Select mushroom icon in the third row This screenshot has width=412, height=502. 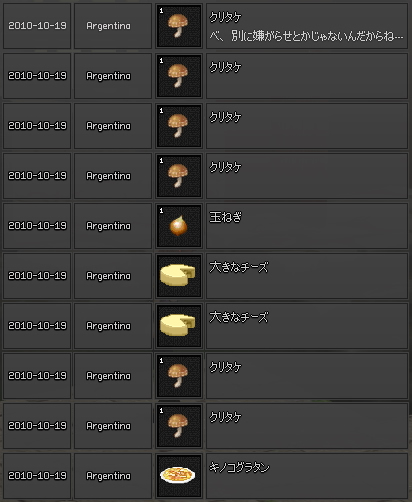click(179, 126)
